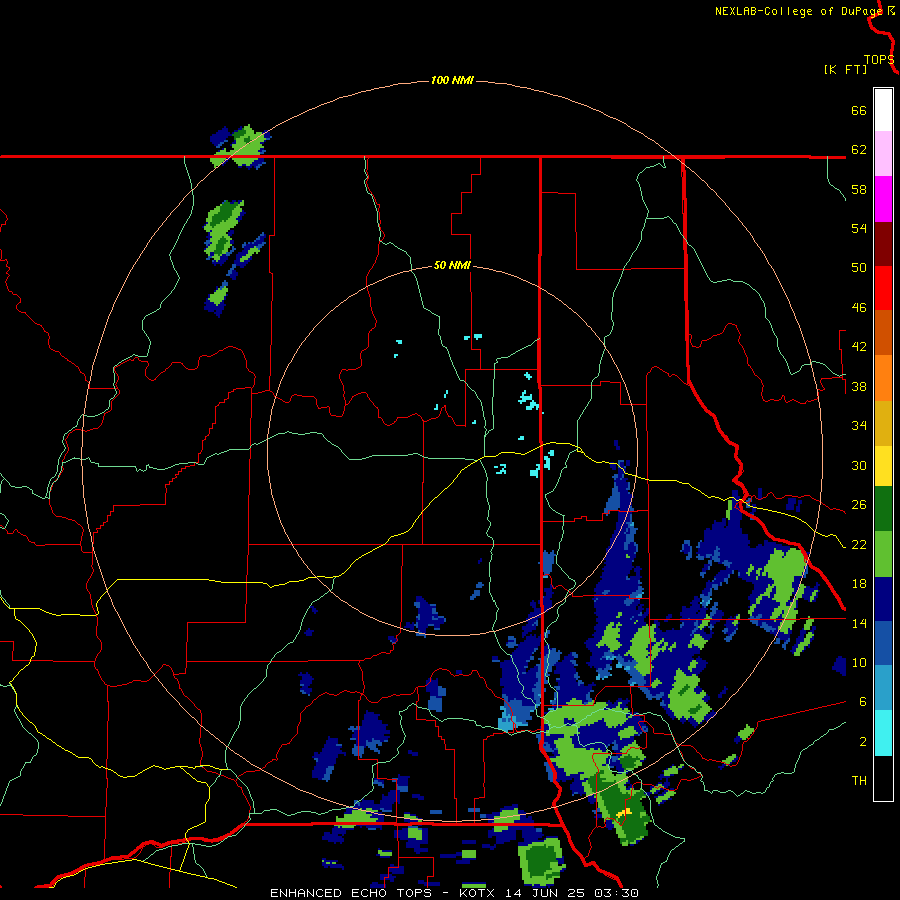Click the 18 legend value
The width and height of the screenshot is (900, 900).
pos(859,584)
